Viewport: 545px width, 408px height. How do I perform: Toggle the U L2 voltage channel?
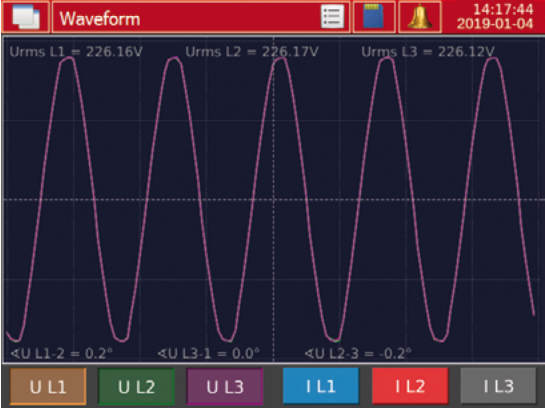point(137,386)
